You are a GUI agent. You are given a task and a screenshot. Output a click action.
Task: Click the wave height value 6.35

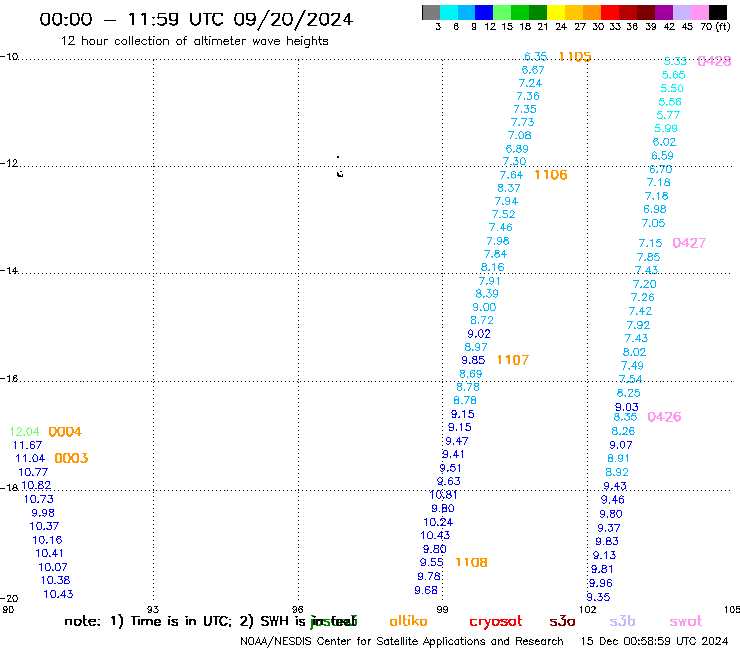tap(536, 57)
